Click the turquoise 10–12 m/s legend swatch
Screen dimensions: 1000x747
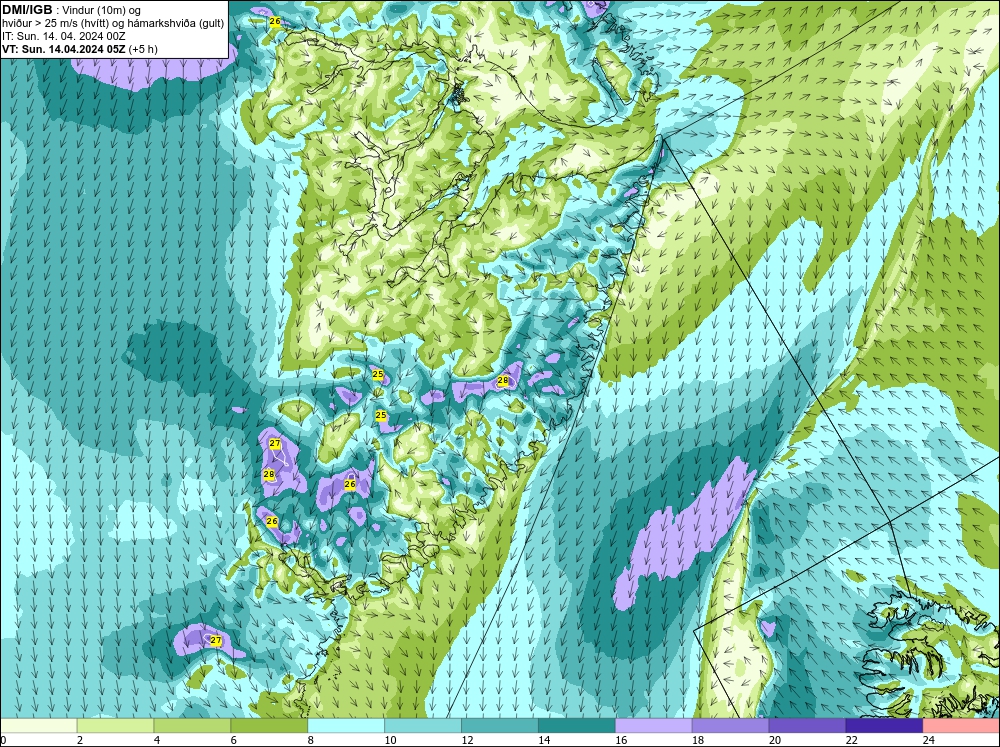423,726
